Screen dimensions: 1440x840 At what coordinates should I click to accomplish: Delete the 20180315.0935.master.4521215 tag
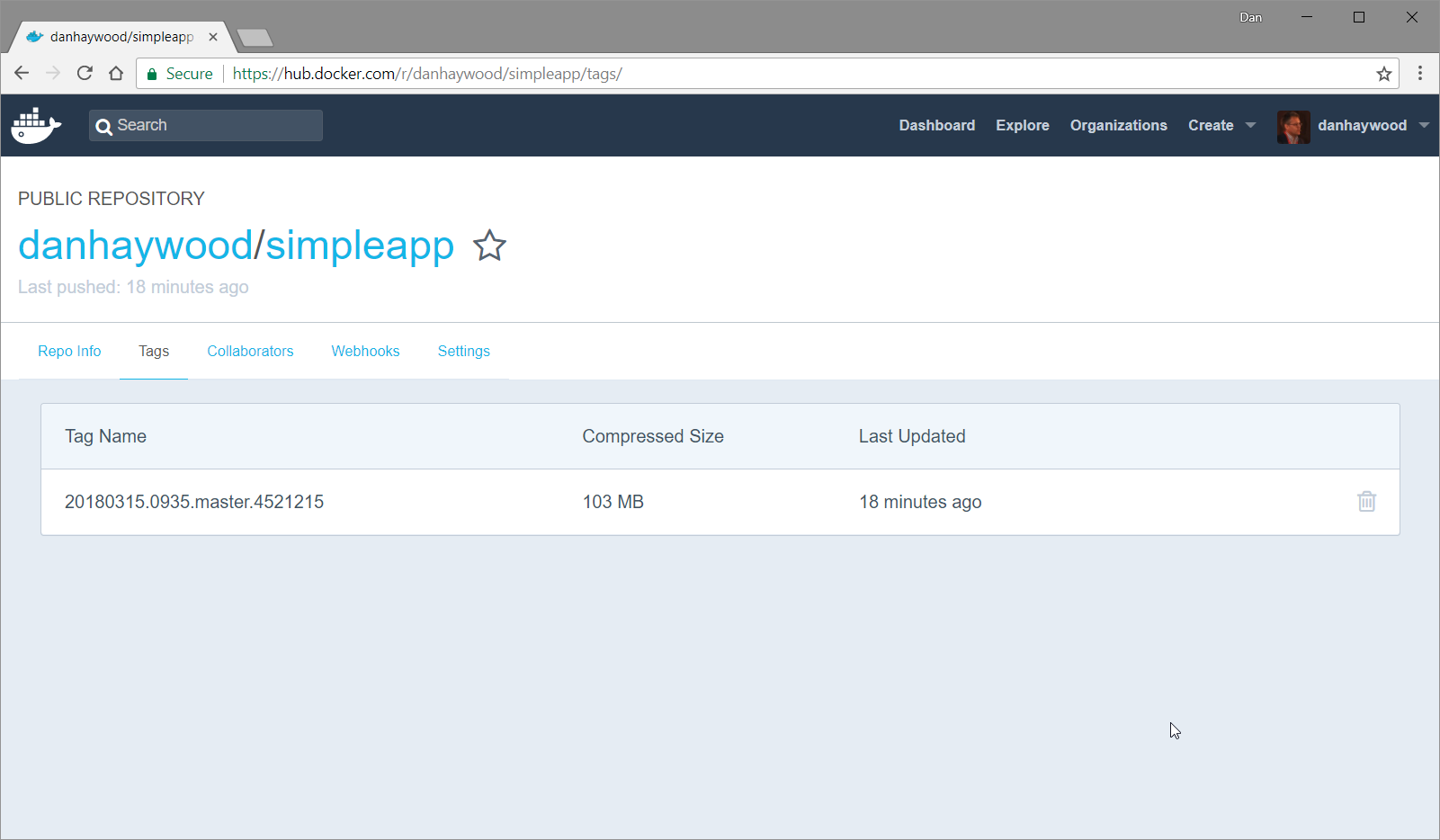click(1366, 502)
